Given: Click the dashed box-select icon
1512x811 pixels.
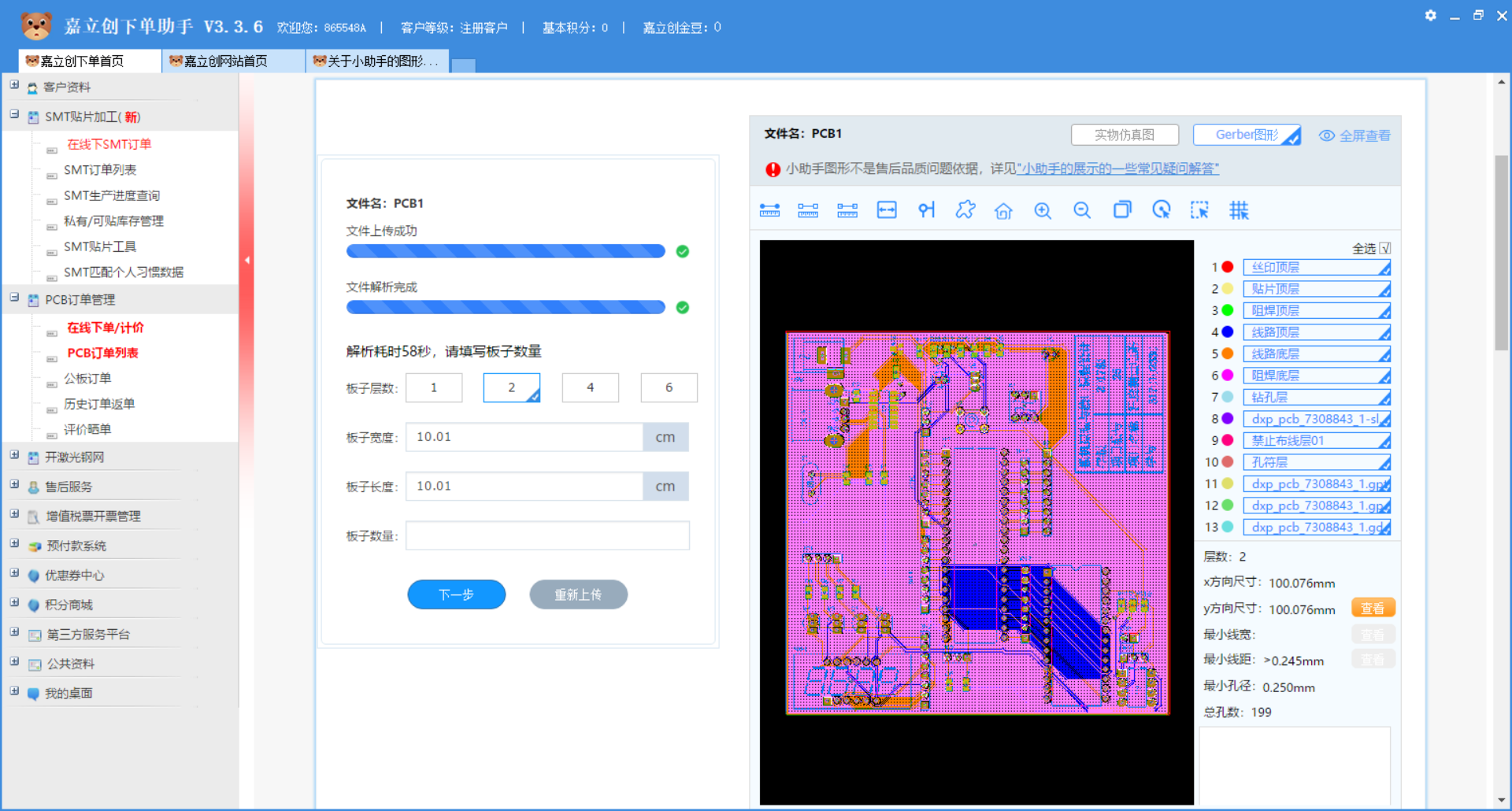Looking at the screenshot, I should [x=1199, y=210].
